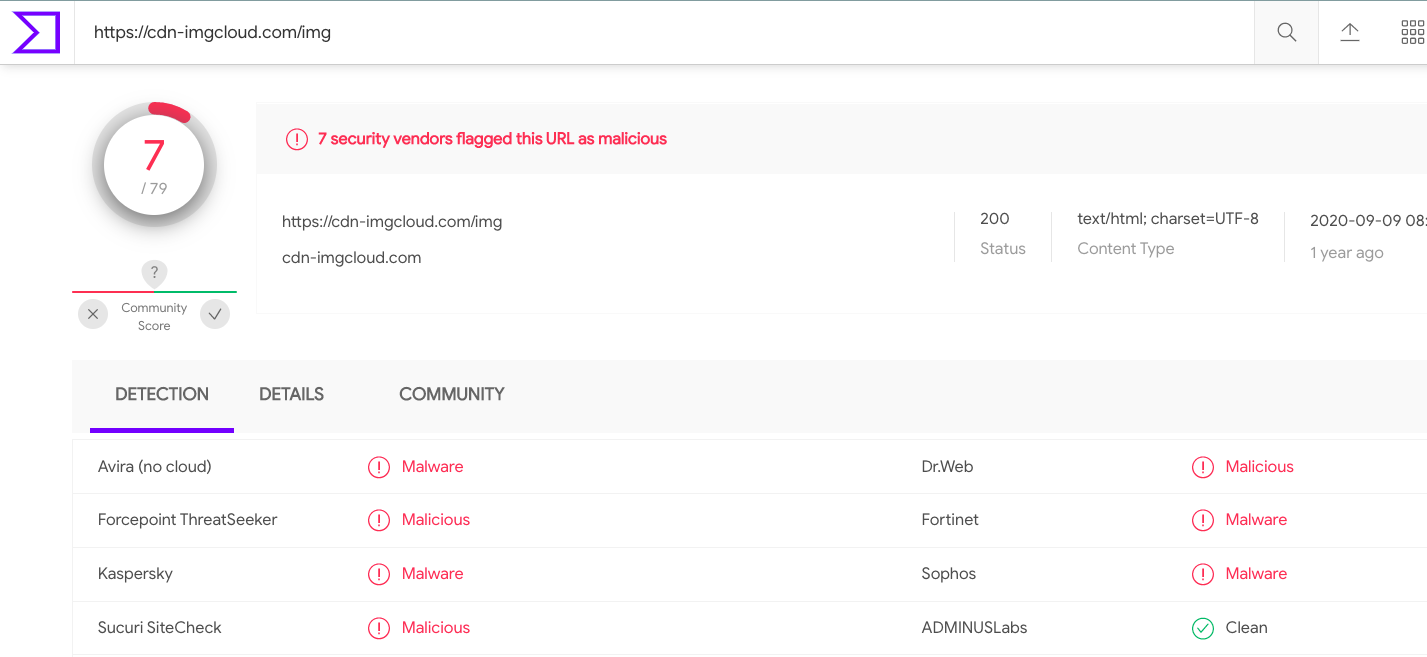
Task: Click Sucuri SiteCheck Malicious verdict
Action: point(435,628)
